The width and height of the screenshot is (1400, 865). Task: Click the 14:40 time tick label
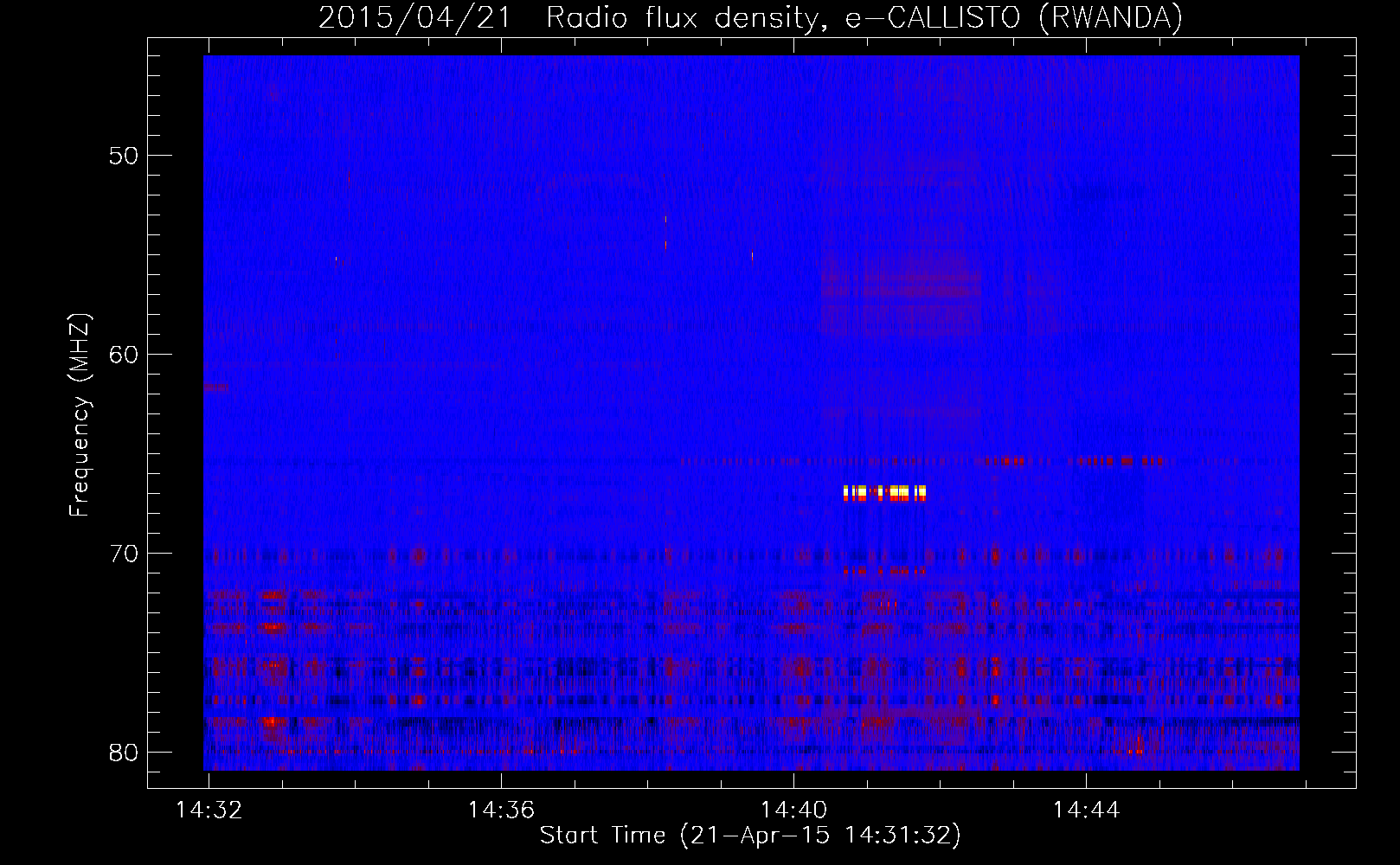[x=793, y=811]
